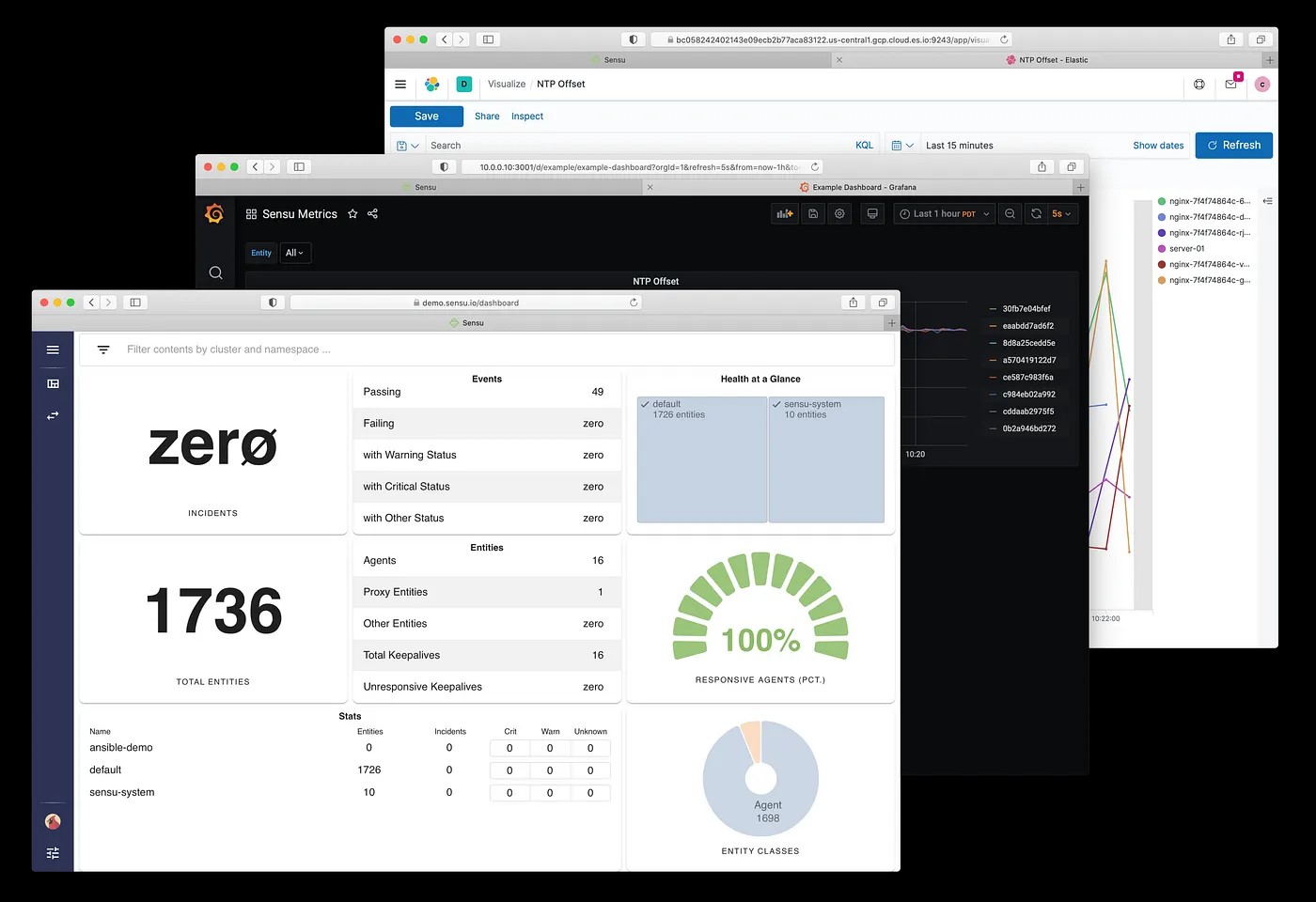Click the filter icon in Sensu search bar
This screenshot has height=902, width=1316.
click(x=103, y=350)
